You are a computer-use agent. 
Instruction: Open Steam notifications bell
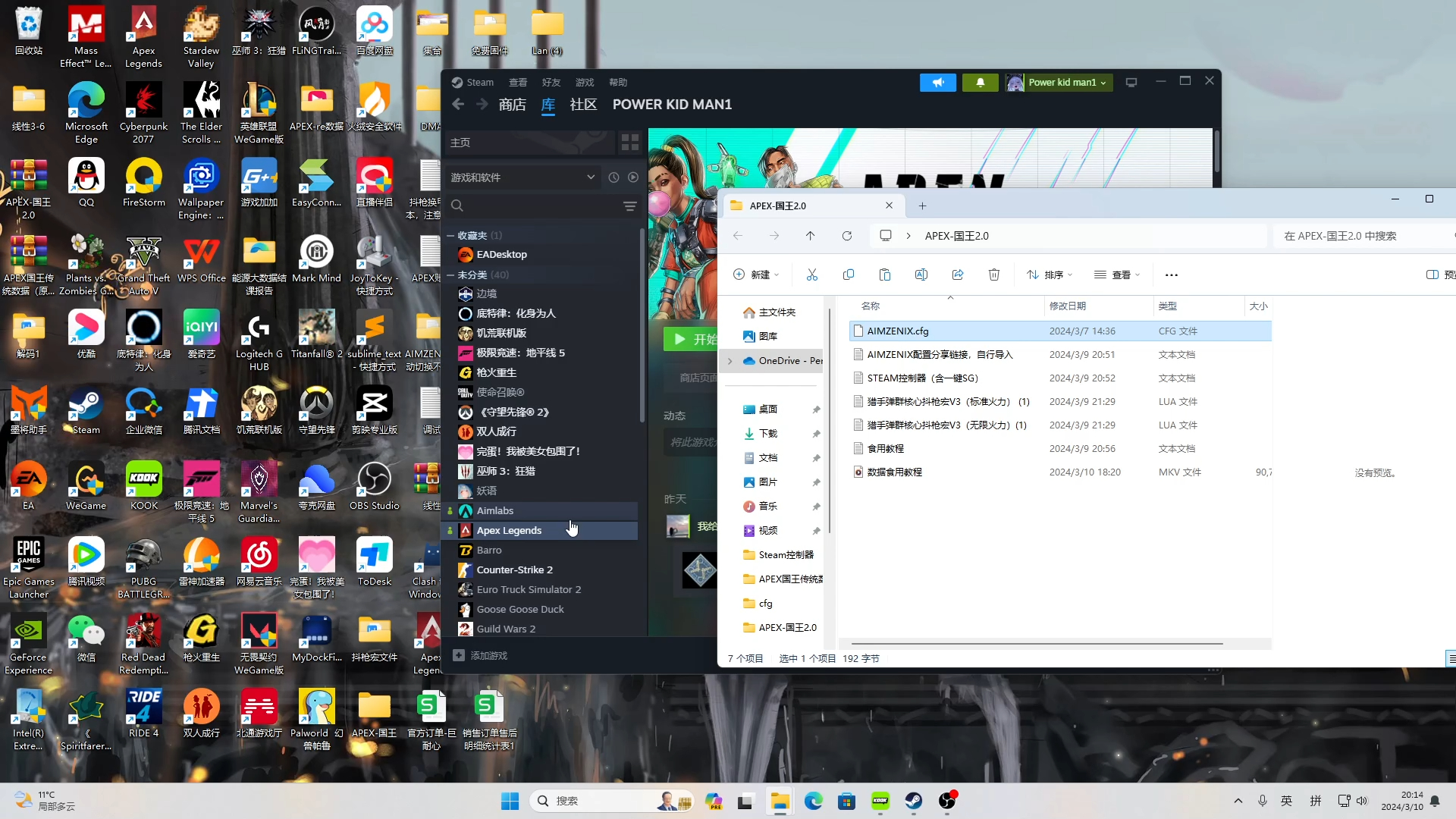coord(980,83)
